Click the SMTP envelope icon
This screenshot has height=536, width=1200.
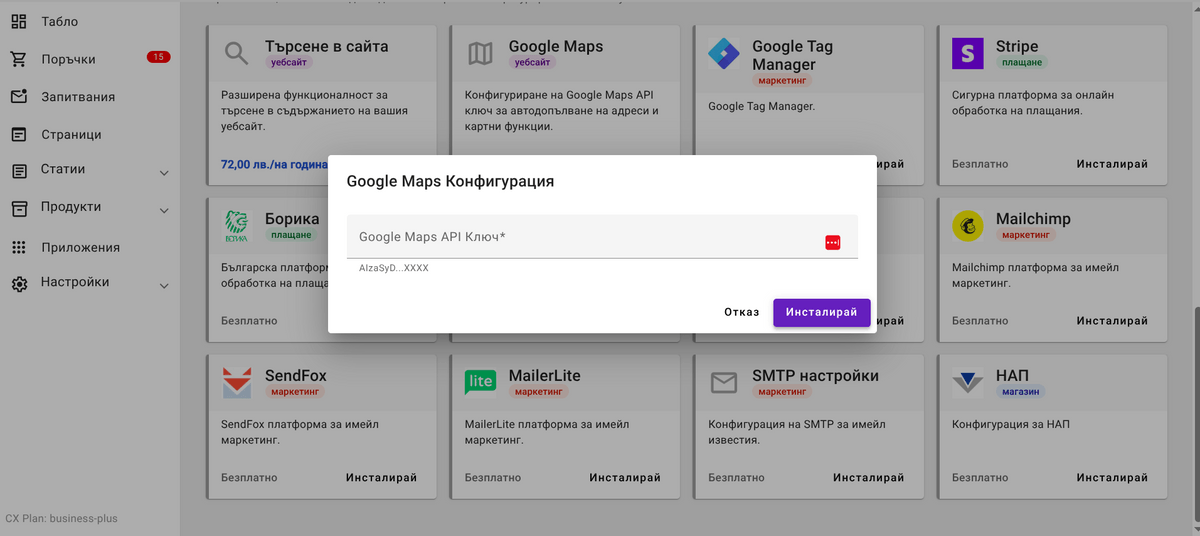tap(723, 383)
